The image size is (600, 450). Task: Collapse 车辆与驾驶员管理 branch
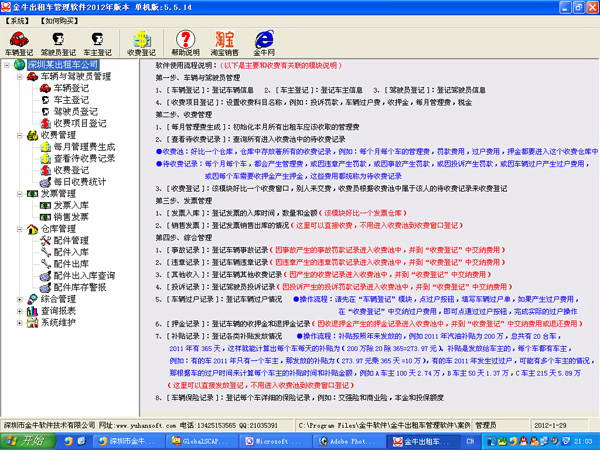[x=20, y=77]
